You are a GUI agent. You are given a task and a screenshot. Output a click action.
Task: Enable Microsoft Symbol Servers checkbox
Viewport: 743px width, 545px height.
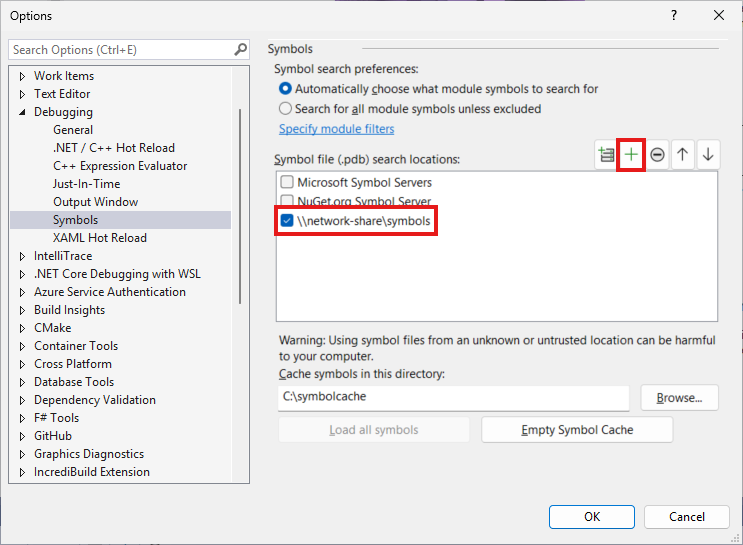(287, 183)
